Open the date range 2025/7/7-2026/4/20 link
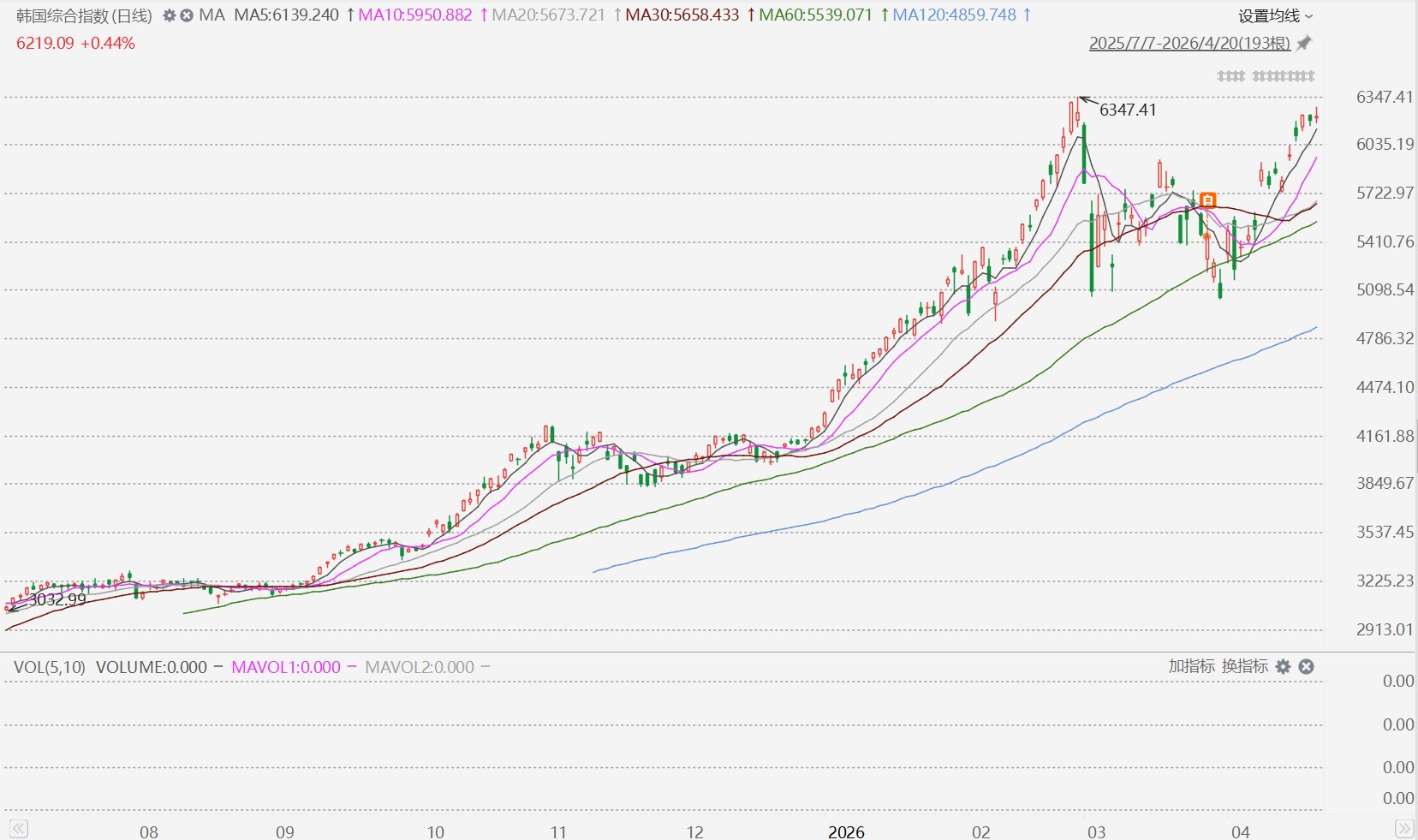The height and width of the screenshot is (840, 1418). click(1189, 43)
